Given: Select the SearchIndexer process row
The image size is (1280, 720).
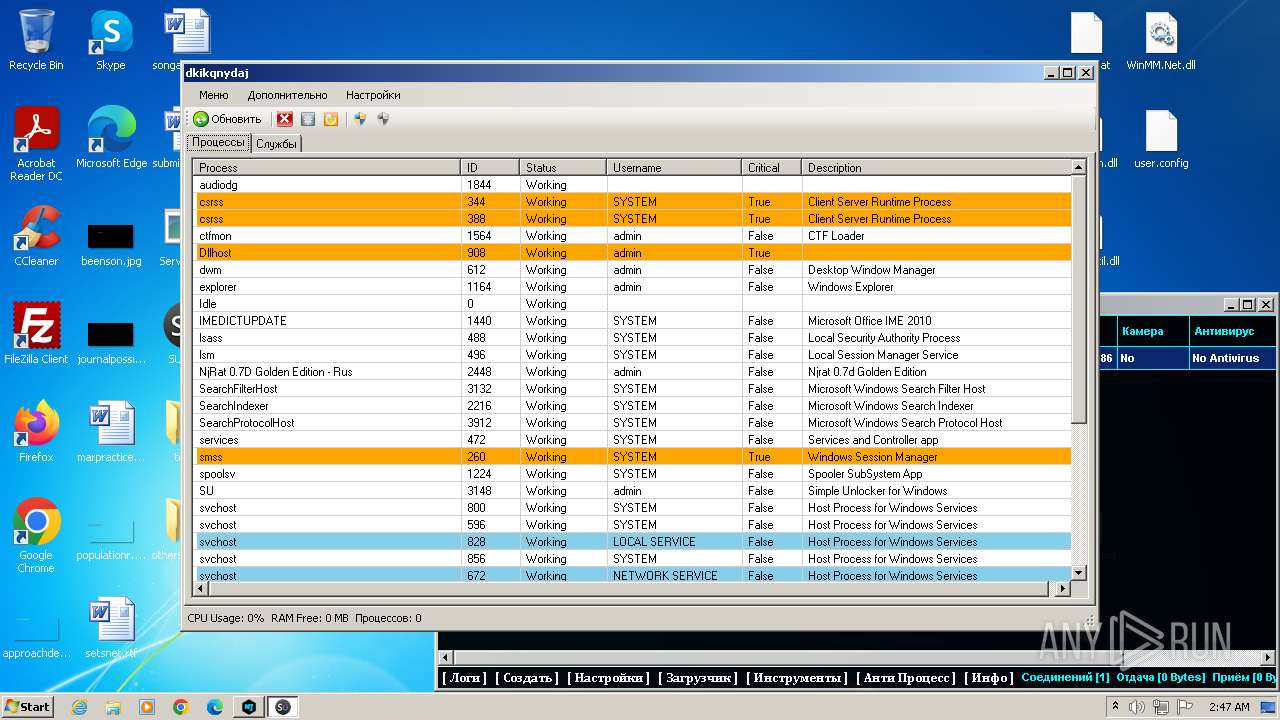Looking at the screenshot, I should (632, 406).
